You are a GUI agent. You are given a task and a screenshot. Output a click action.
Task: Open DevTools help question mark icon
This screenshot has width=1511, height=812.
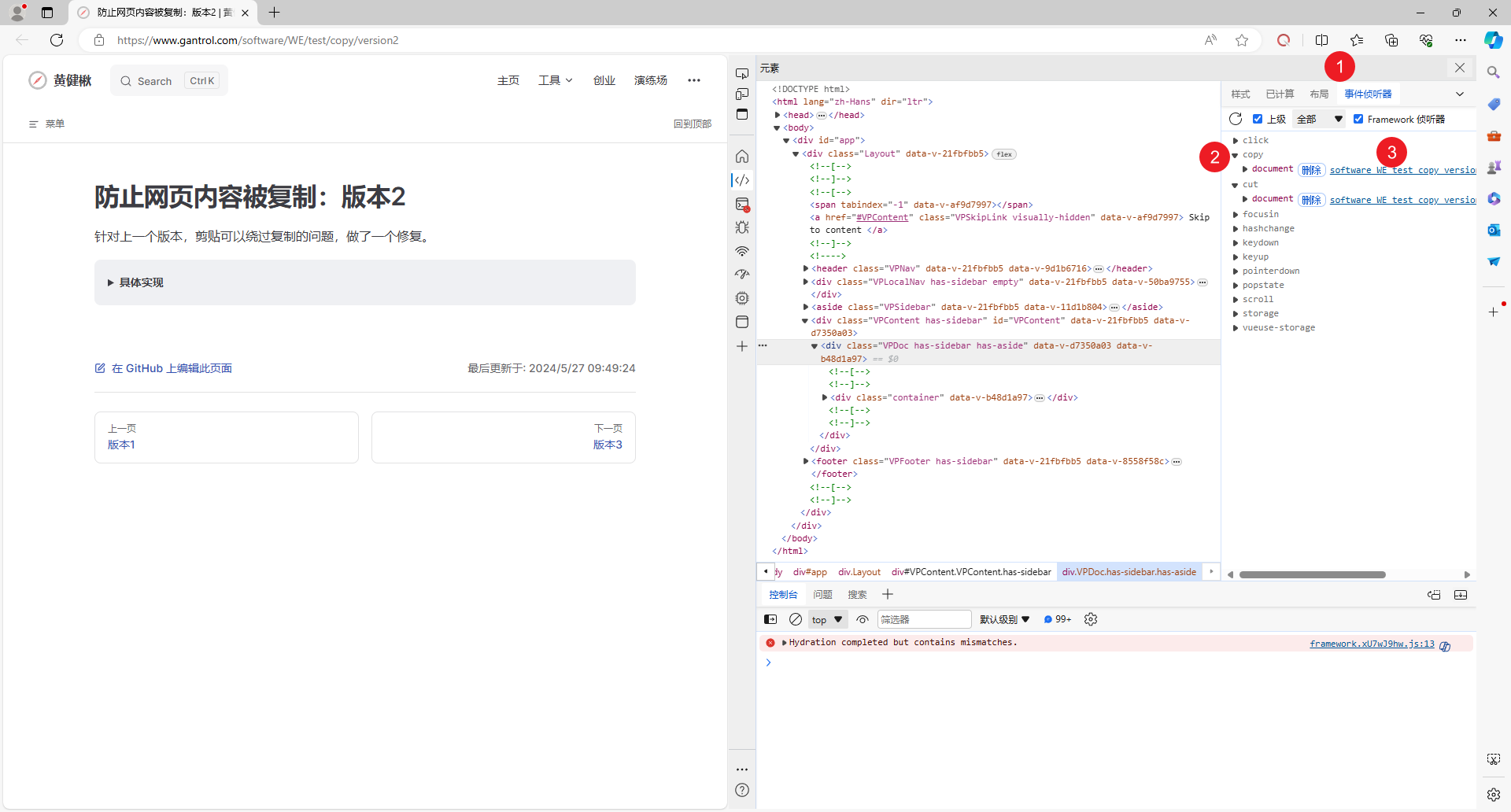pyautogui.click(x=741, y=790)
